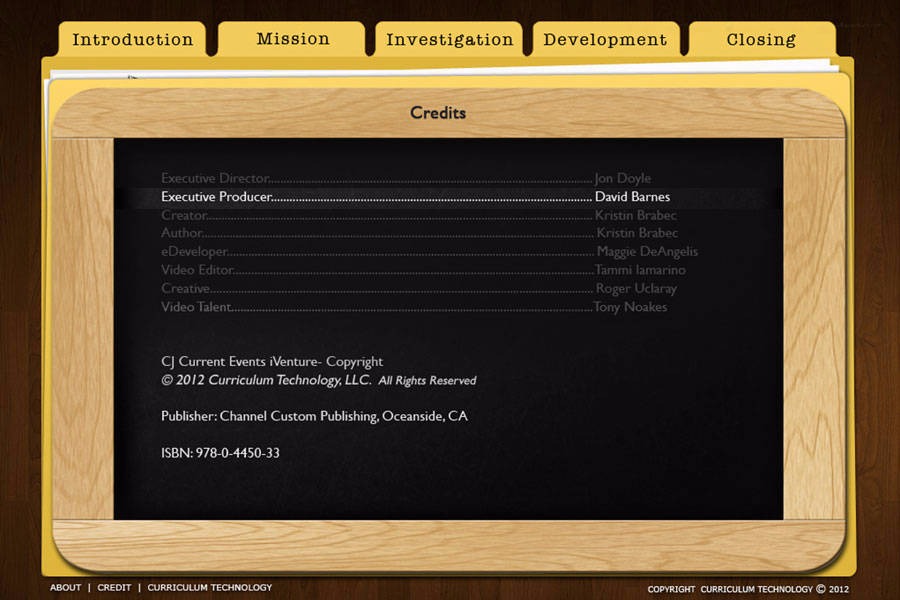Open the Introduction tab
900x600 pixels.
[x=132, y=40]
